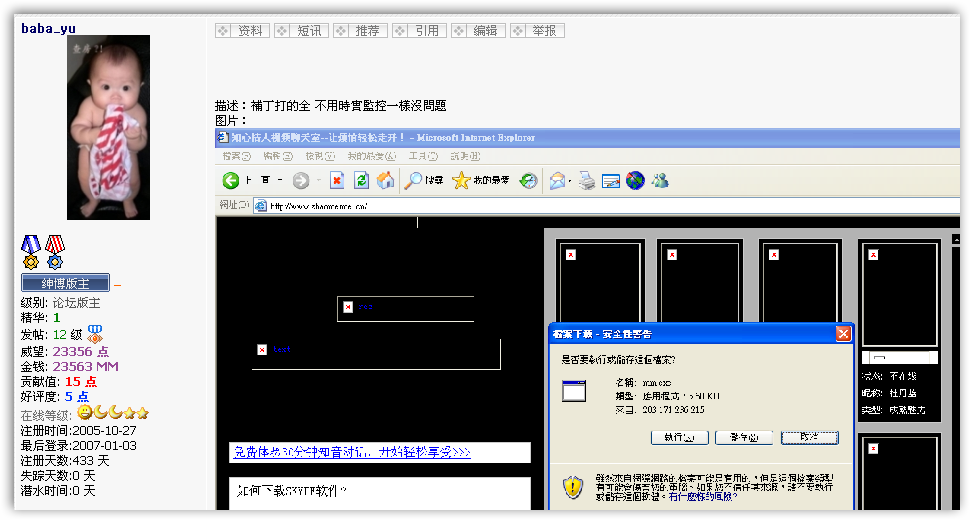
Task: Close the security warning download dialog
Action: tap(843, 334)
